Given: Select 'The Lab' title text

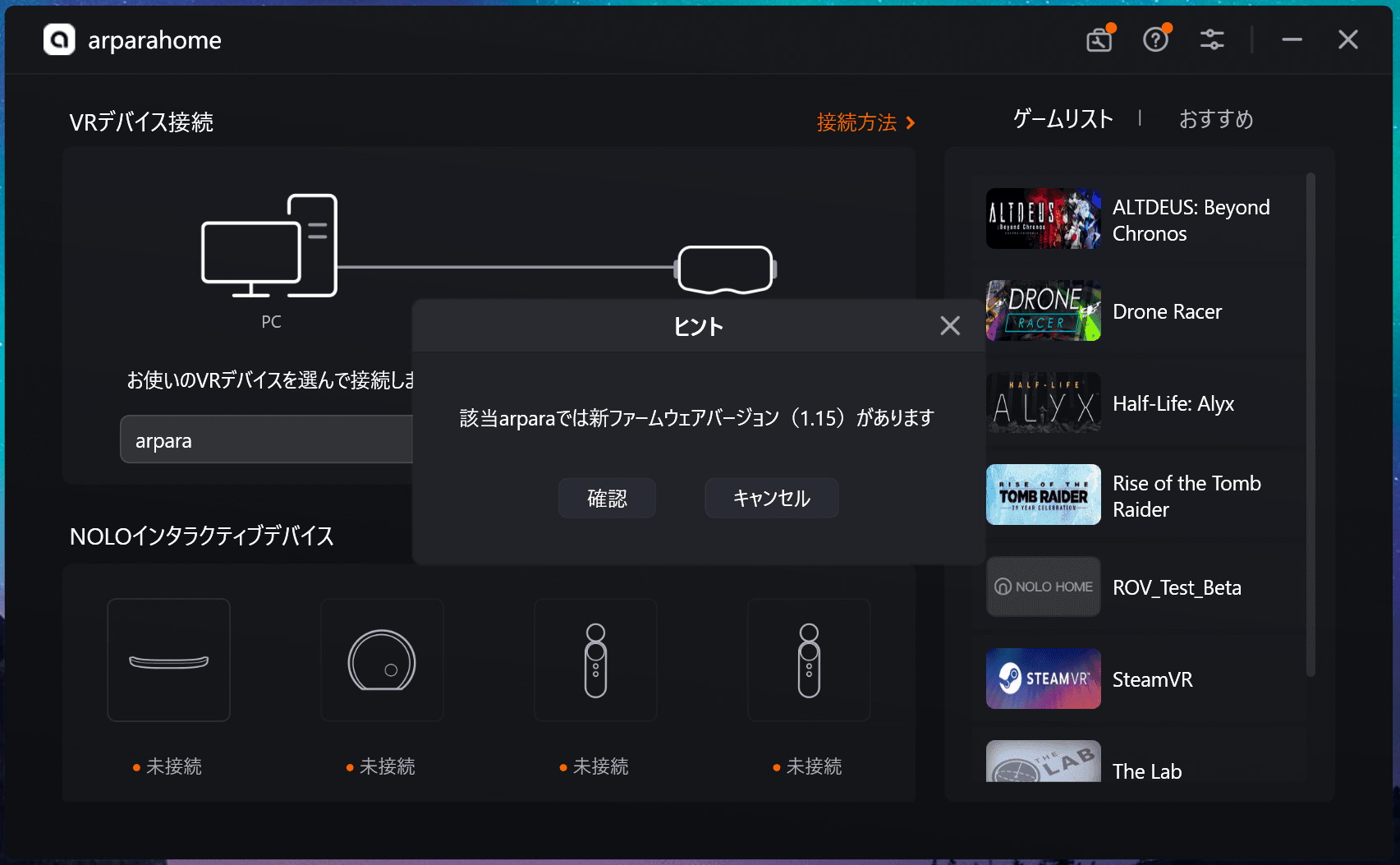Looking at the screenshot, I should point(1147,771).
